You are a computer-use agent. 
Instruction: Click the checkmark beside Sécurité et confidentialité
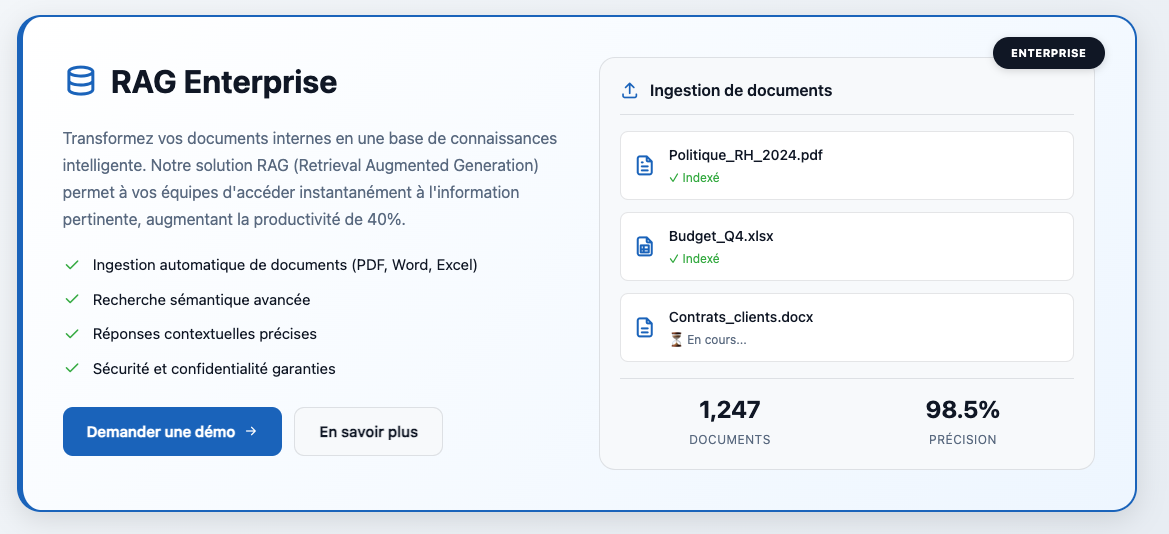point(72,368)
